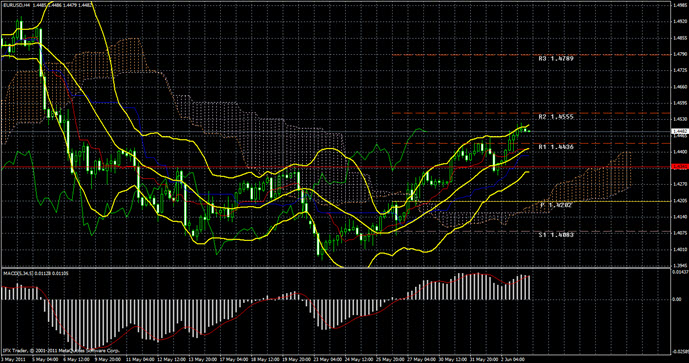Click the S1 1.4083 support label
Viewport: 689px width, 363px height.
(x=555, y=235)
